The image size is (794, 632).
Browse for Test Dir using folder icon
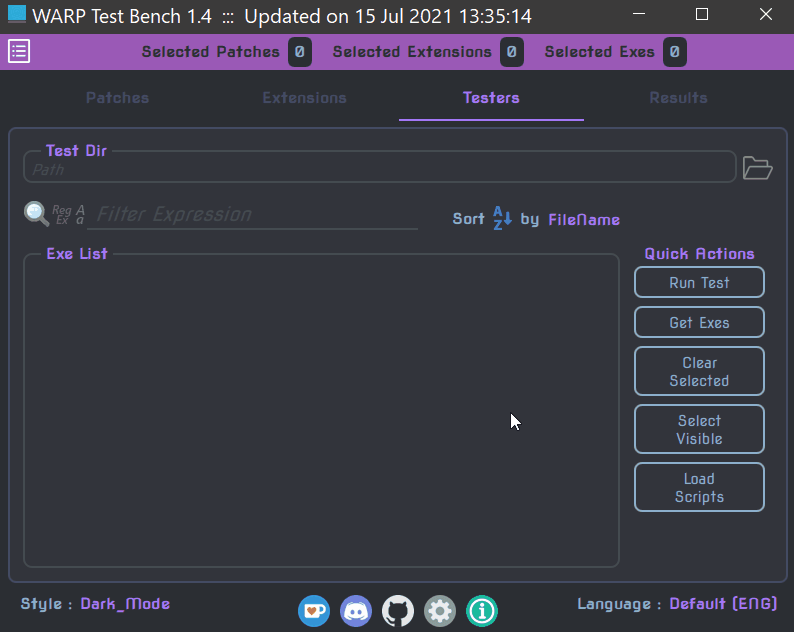(757, 168)
